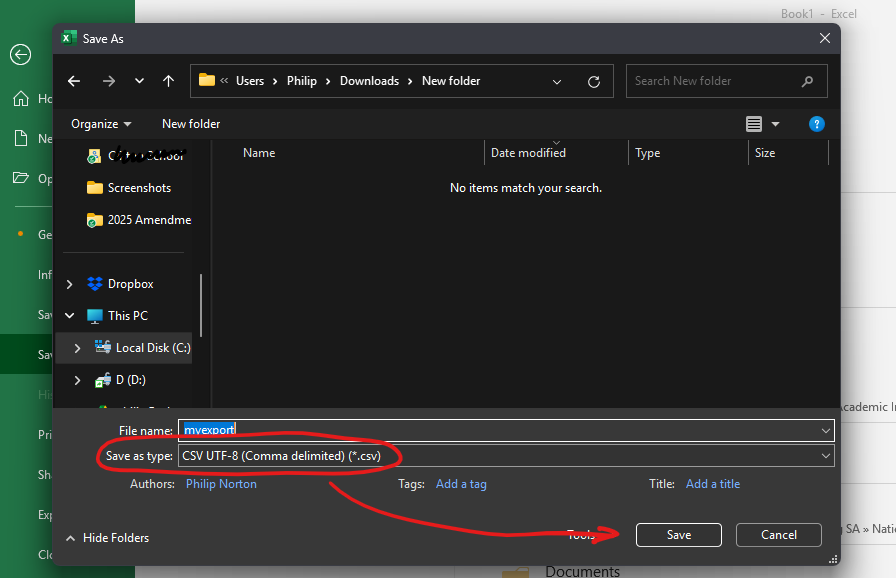Expand the D (D:) drive node
Image resolution: width=896 pixels, height=578 pixels.
(77, 380)
